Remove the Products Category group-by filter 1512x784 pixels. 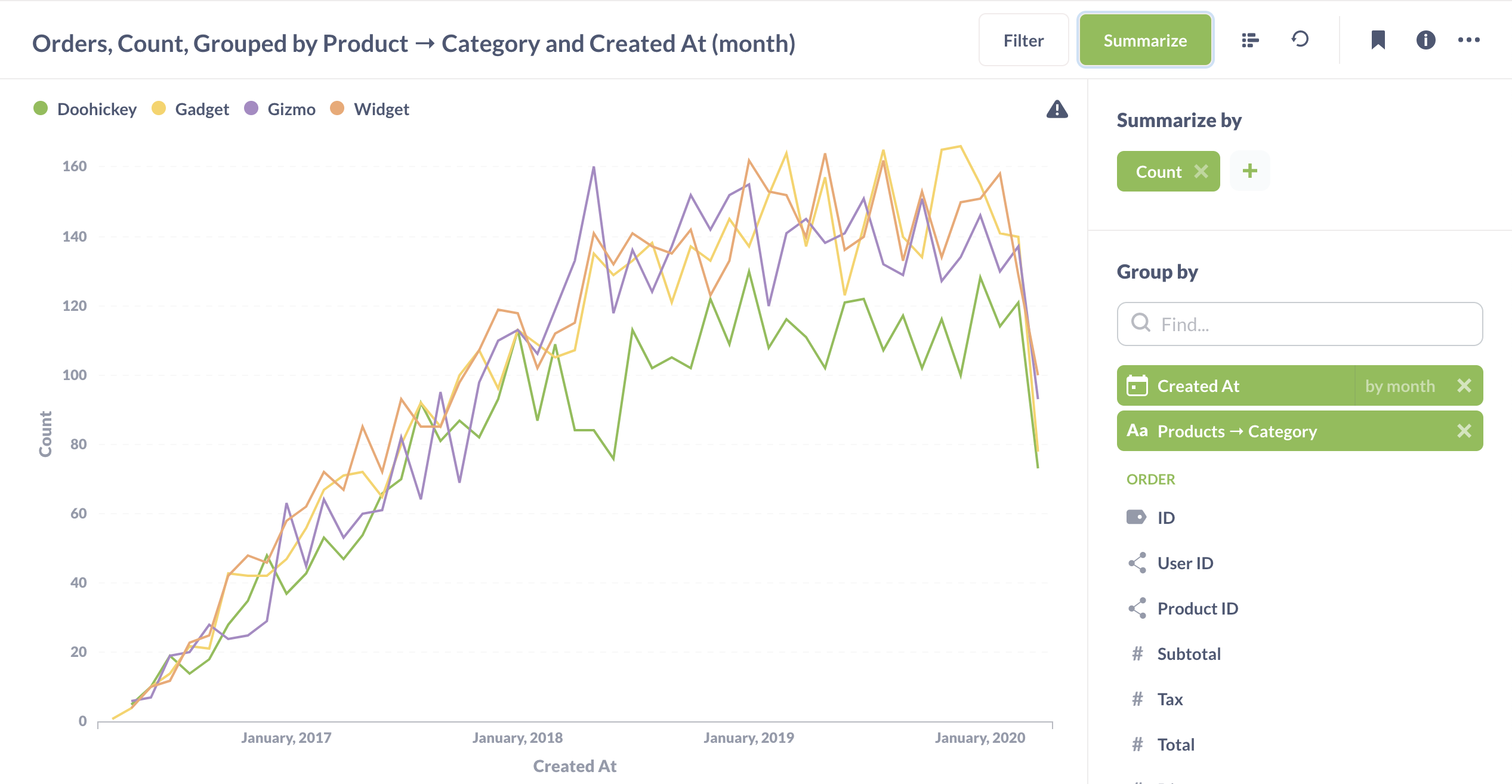coord(1464,431)
